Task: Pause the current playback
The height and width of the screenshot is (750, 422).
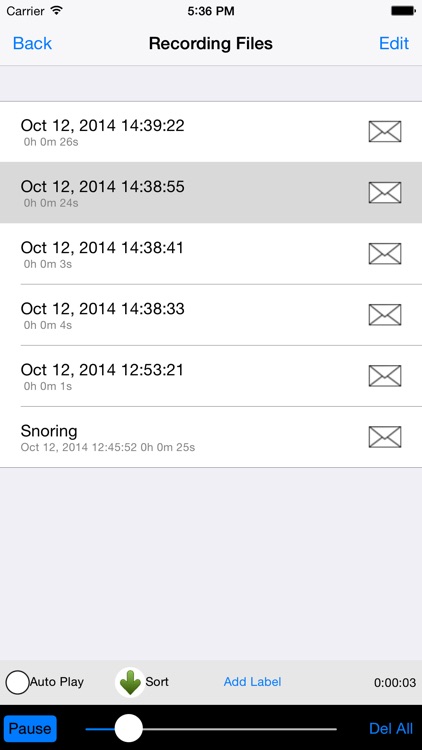Action: [x=30, y=728]
